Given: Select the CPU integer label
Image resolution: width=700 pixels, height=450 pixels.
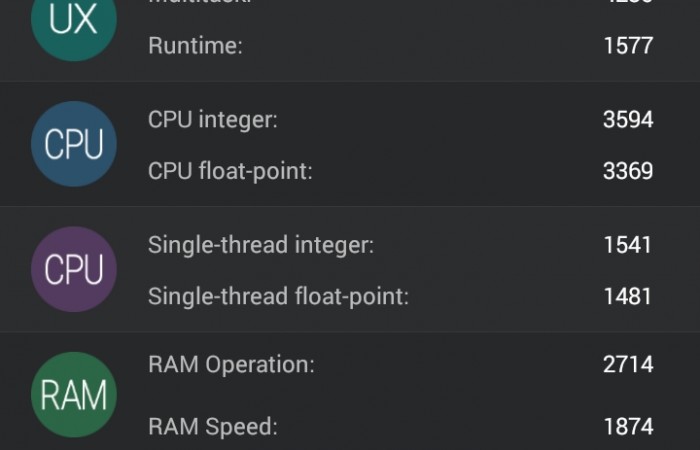Looking at the screenshot, I should [x=213, y=120].
